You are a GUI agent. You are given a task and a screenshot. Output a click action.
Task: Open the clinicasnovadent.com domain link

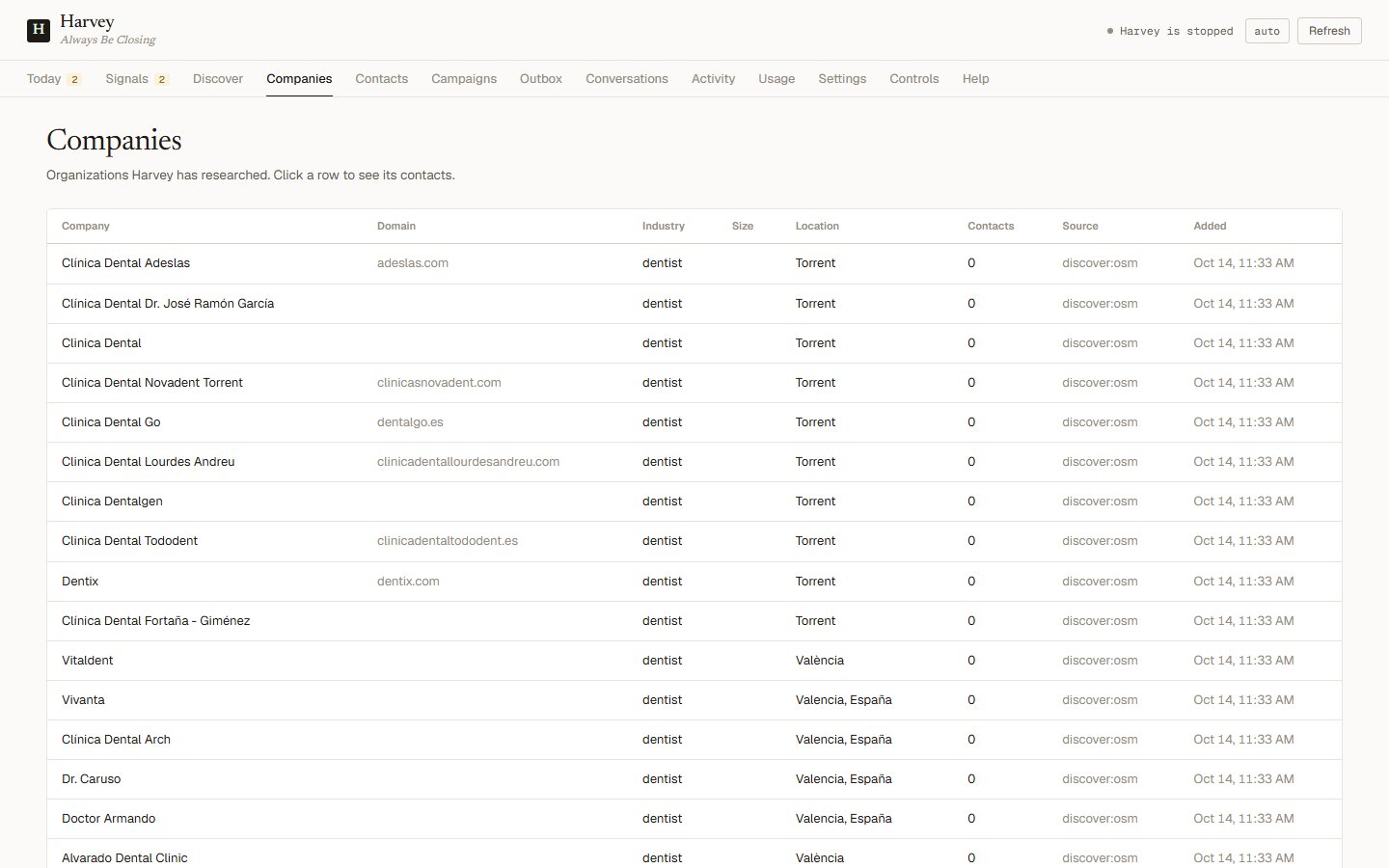(439, 383)
